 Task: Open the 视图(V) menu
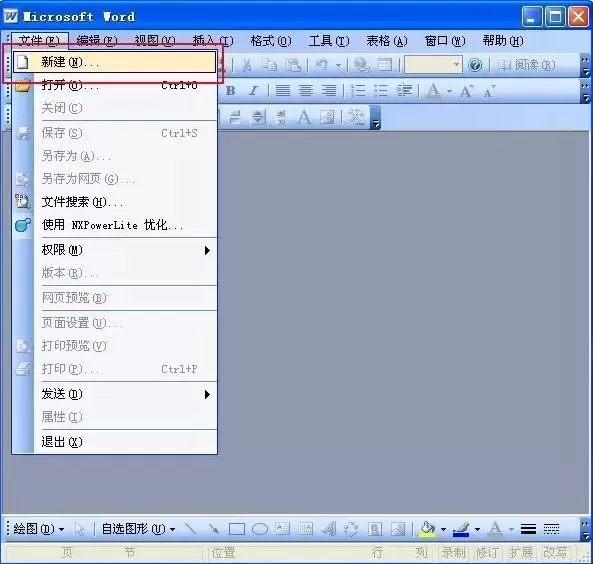tap(155, 41)
